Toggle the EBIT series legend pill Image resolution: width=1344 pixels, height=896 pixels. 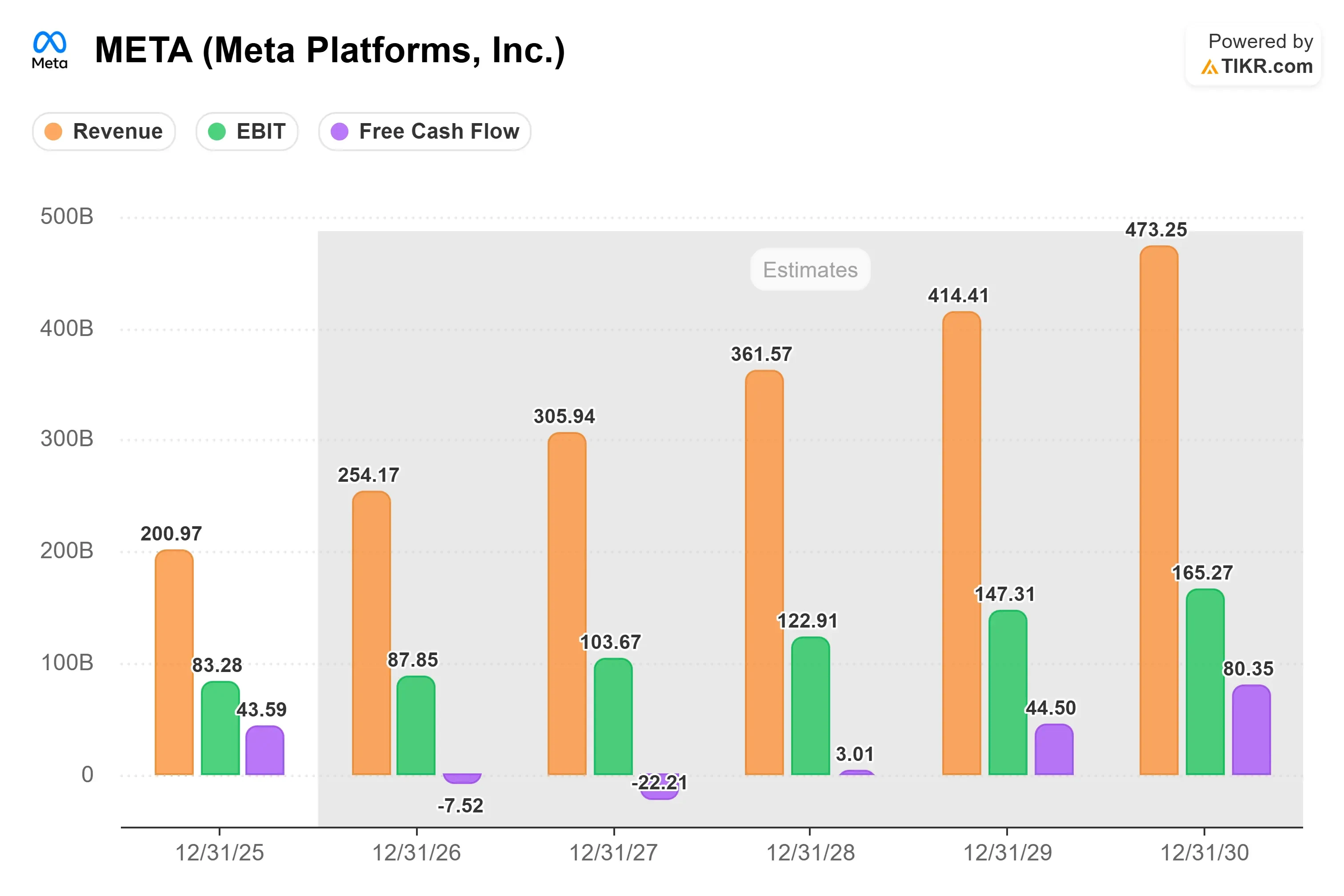pyautogui.click(x=247, y=132)
